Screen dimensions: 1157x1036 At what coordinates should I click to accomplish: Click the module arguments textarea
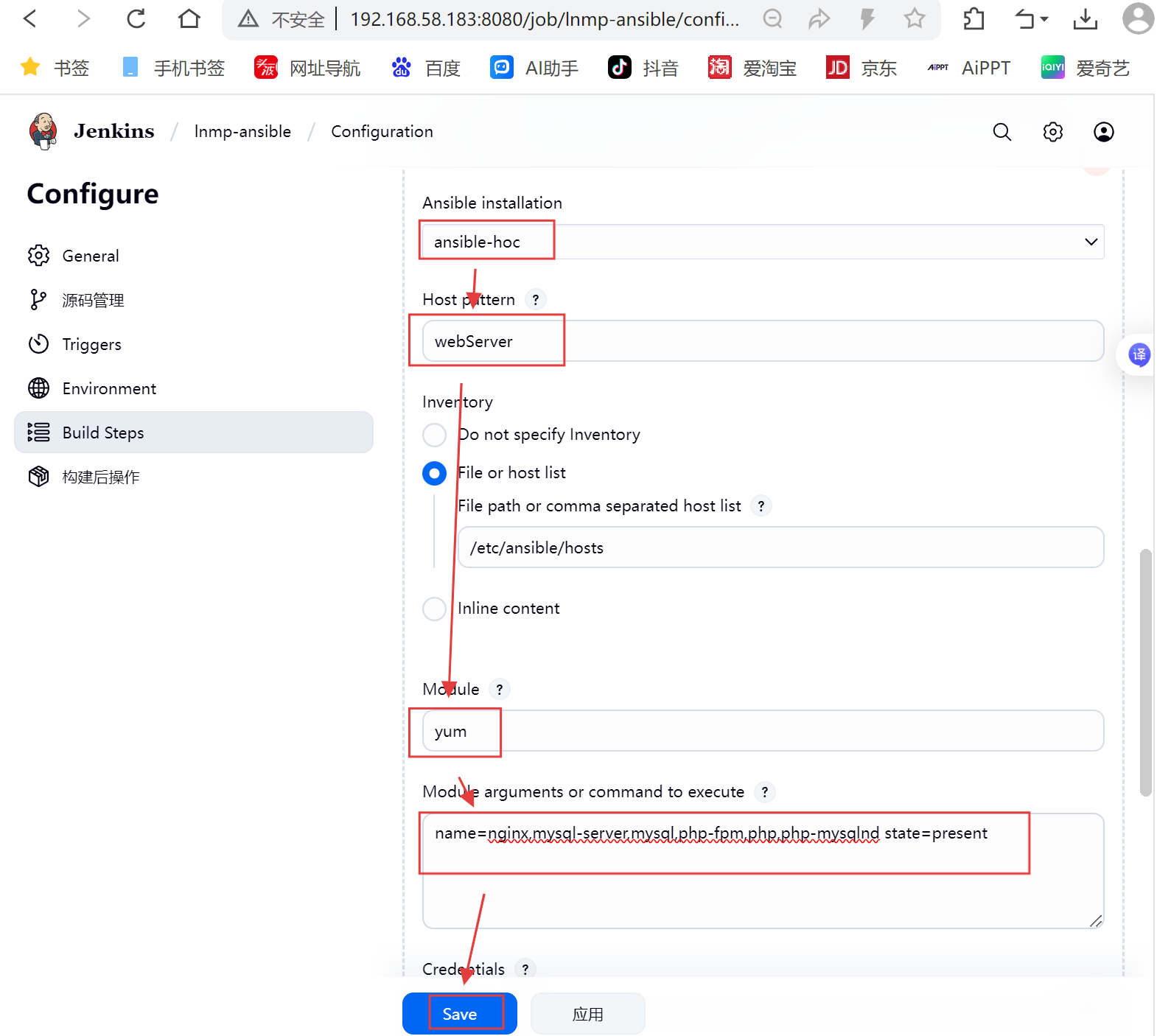[763, 871]
